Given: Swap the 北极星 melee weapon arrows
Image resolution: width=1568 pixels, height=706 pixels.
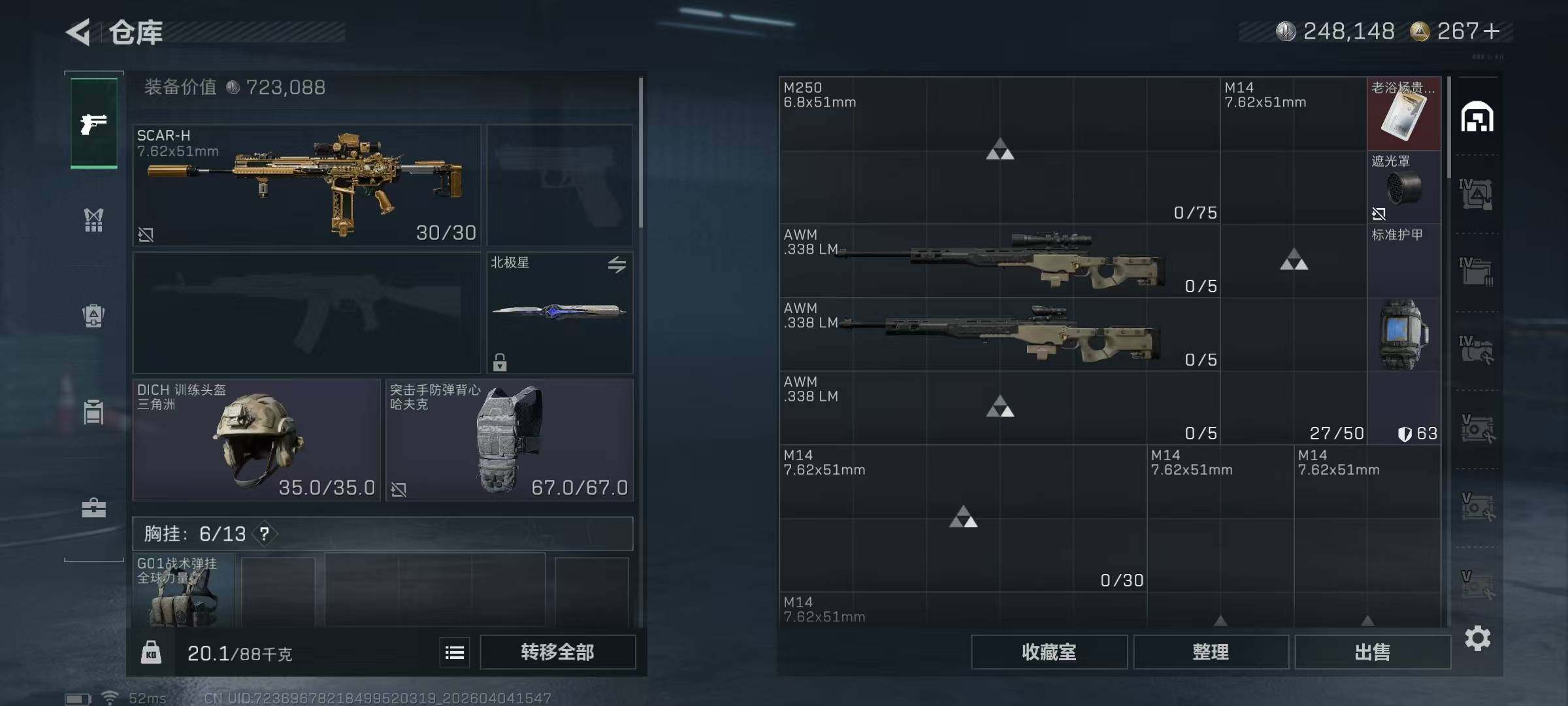Looking at the screenshot, I should pyautogui.click(x=617, y=265).
